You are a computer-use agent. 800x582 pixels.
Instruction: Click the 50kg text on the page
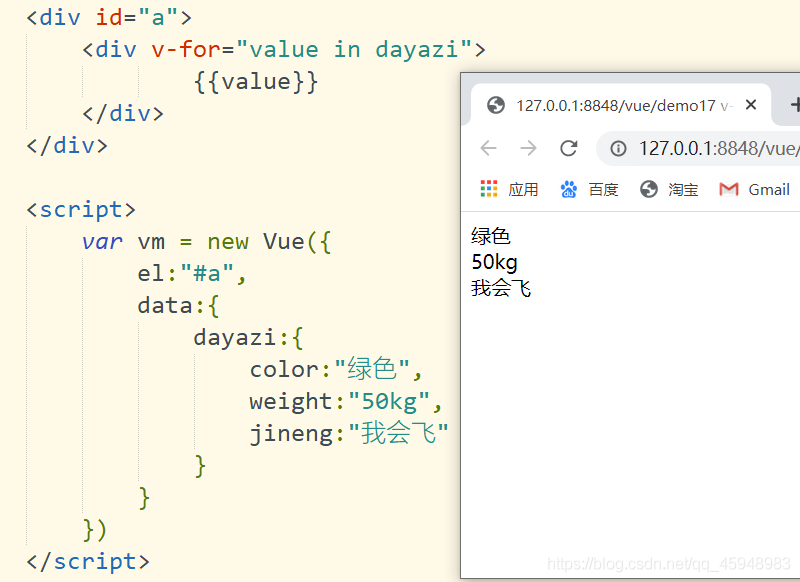[494, 262]
